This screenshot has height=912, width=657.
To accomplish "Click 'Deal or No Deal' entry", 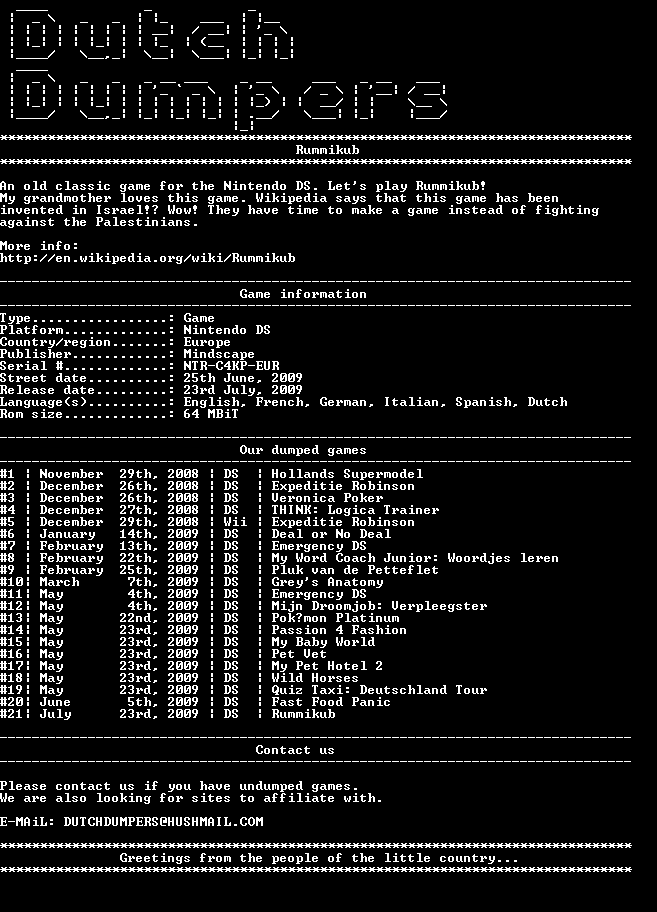I will tap(331, 534).
